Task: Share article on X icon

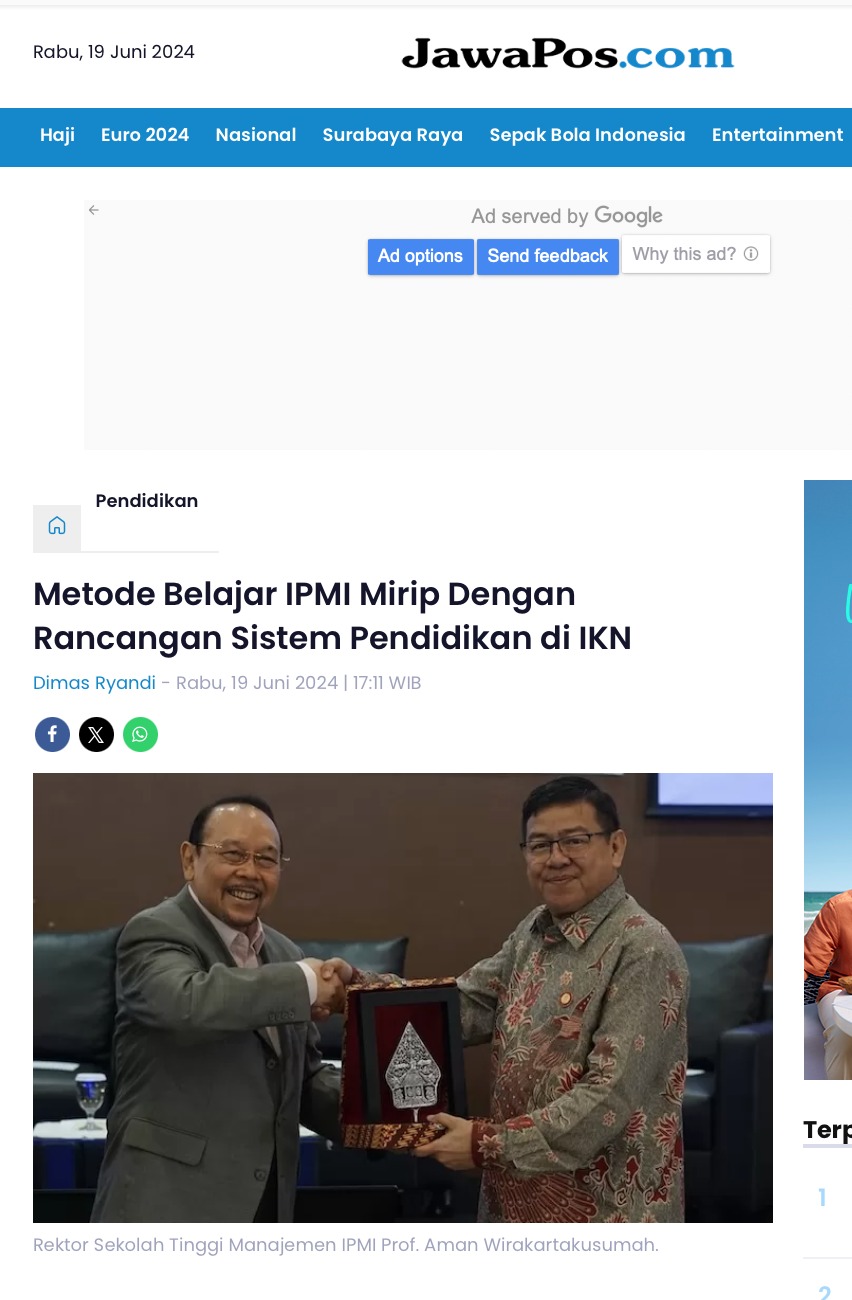Action: [x=96, y=735]
